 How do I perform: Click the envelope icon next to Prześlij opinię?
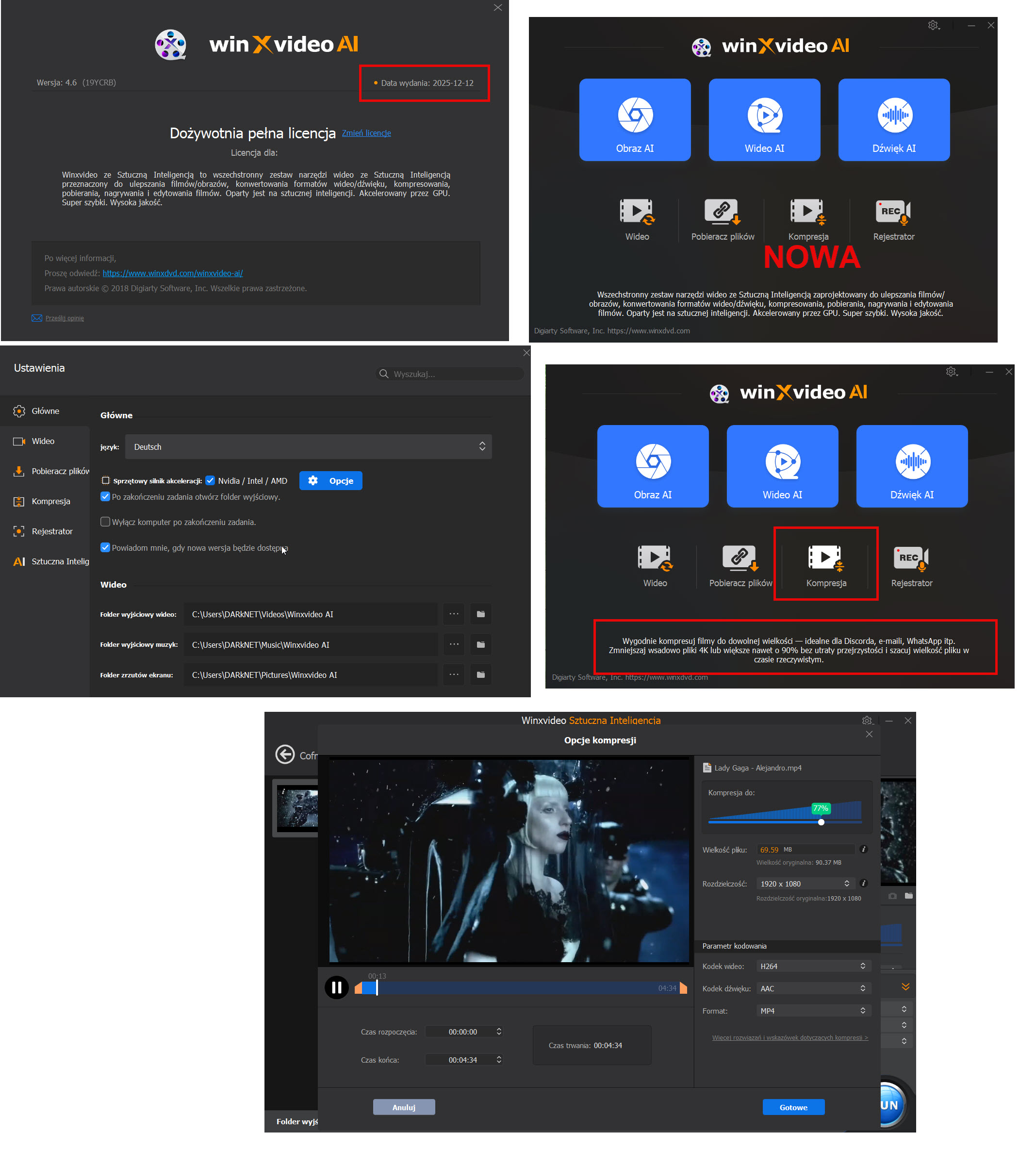click(36, 318)
